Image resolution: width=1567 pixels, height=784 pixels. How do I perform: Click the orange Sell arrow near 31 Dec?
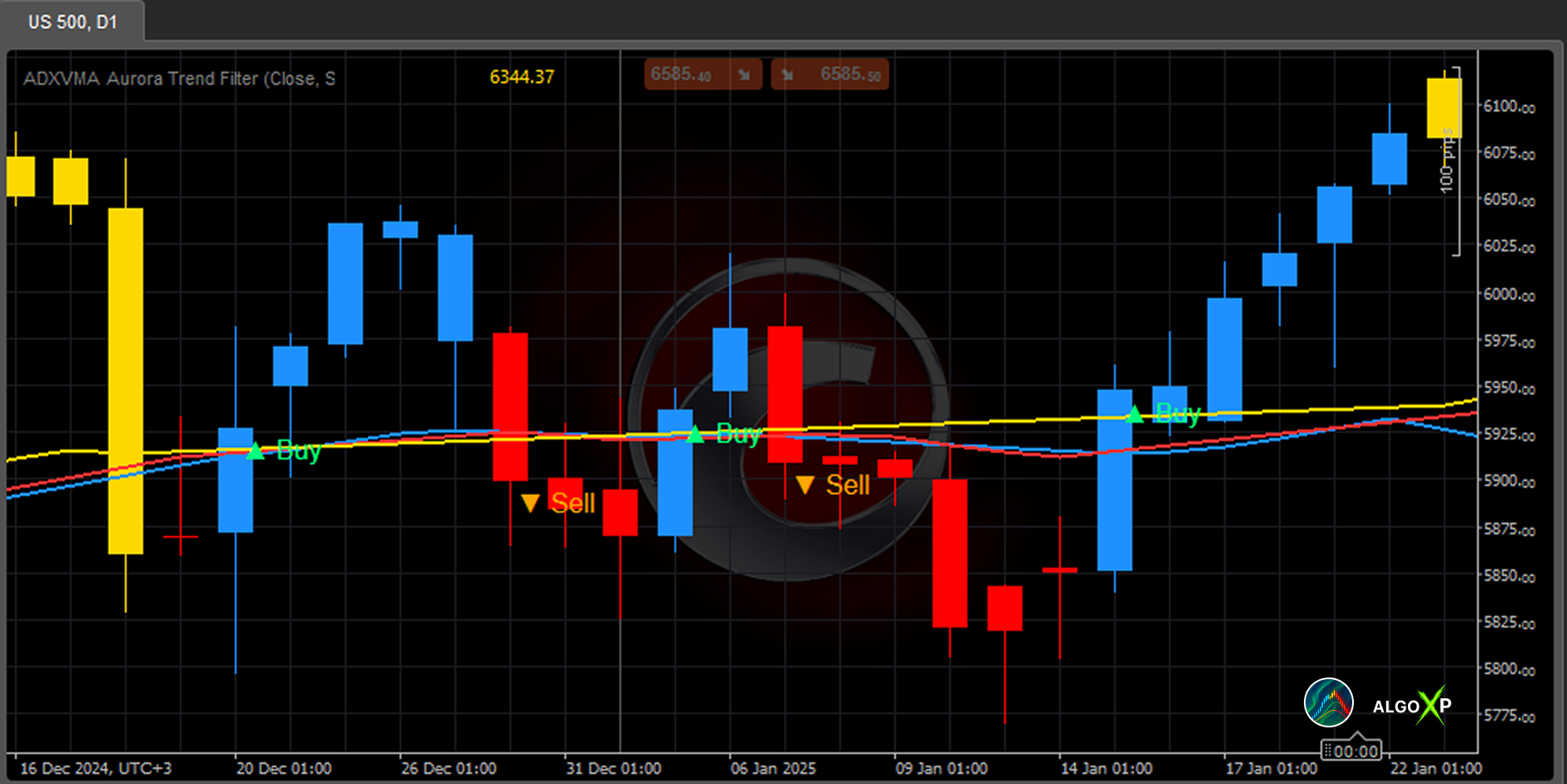[x=530, y=503]
